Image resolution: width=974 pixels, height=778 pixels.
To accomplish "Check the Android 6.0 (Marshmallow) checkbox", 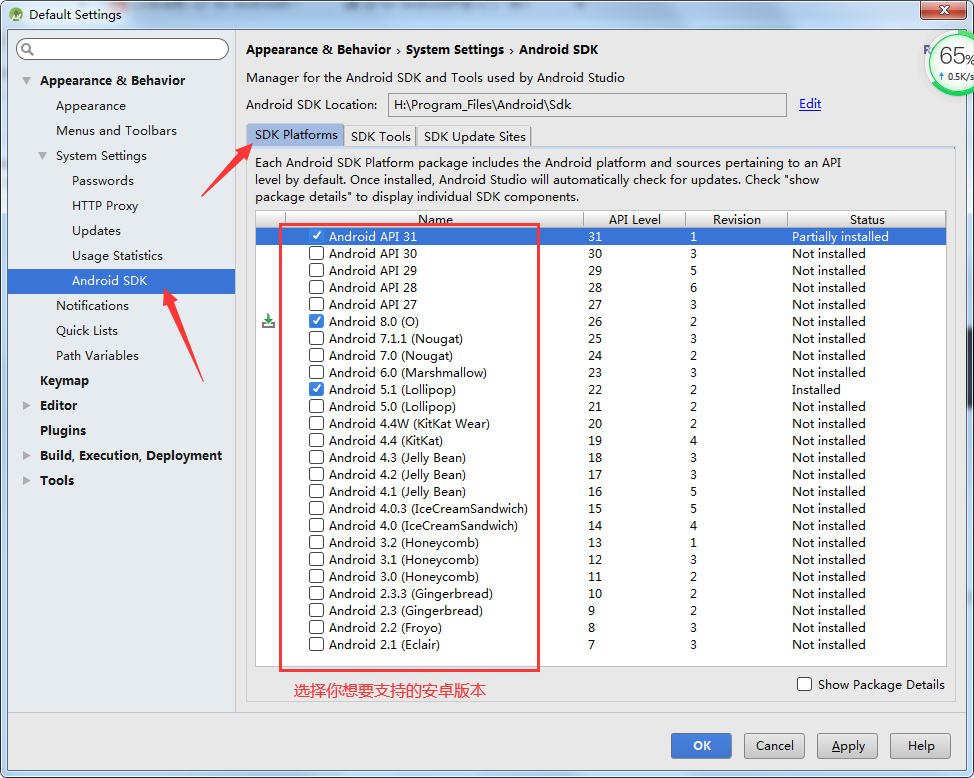I will [x=316, y=372].
